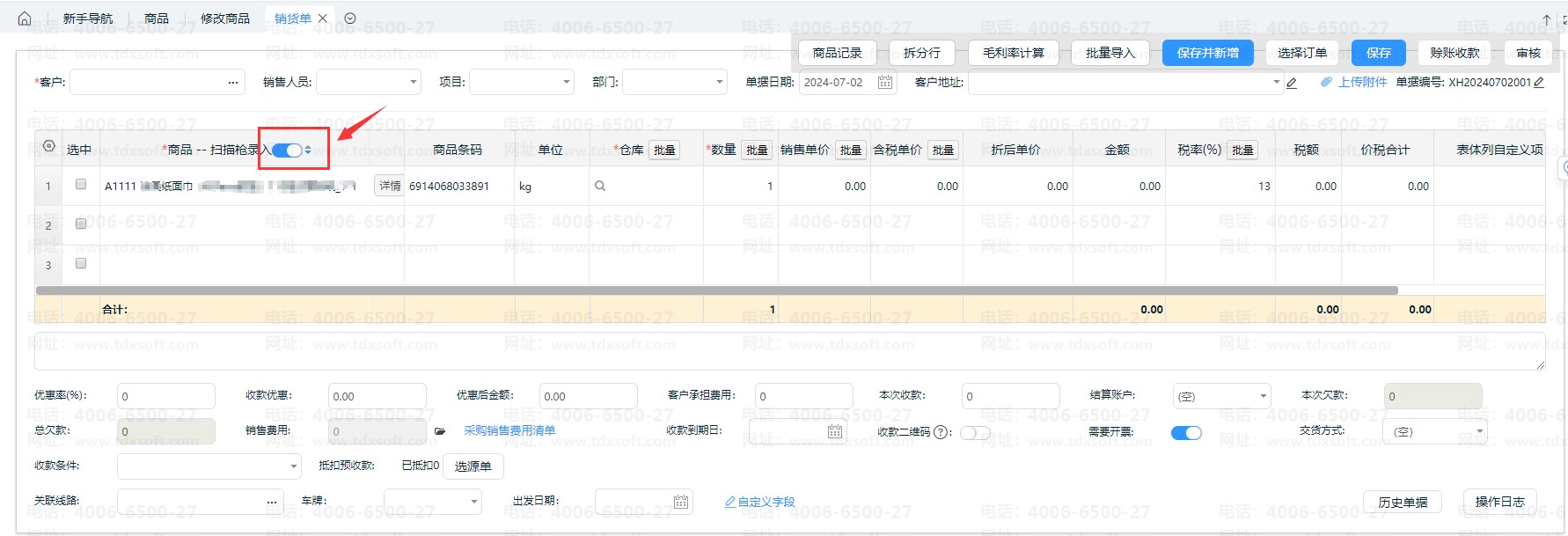Open the settlement account dropdown

(1263, 396)
